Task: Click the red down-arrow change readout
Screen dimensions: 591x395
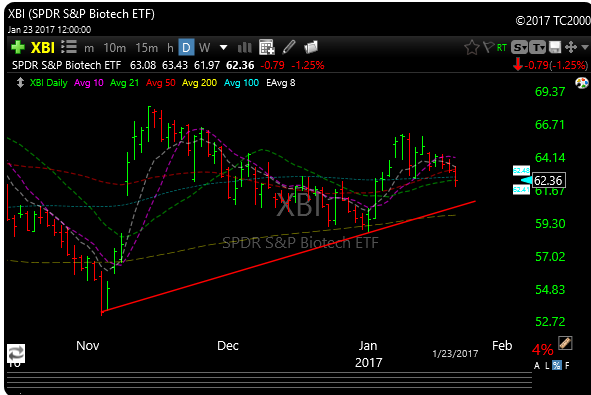Action: [x=550, y=65]
